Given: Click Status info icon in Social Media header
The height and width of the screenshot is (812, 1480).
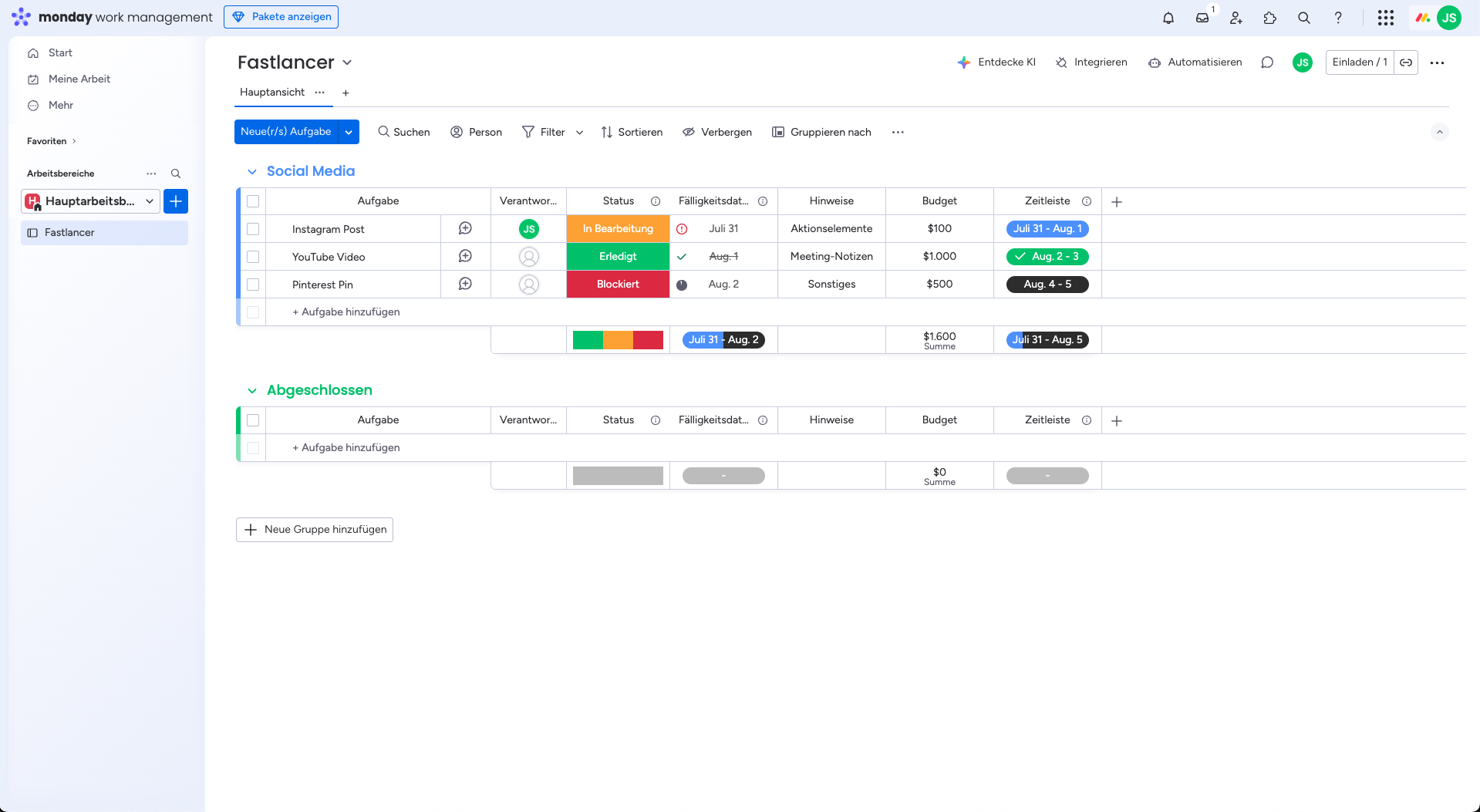Looking at the screenshot, I should (x=656, y=201).
